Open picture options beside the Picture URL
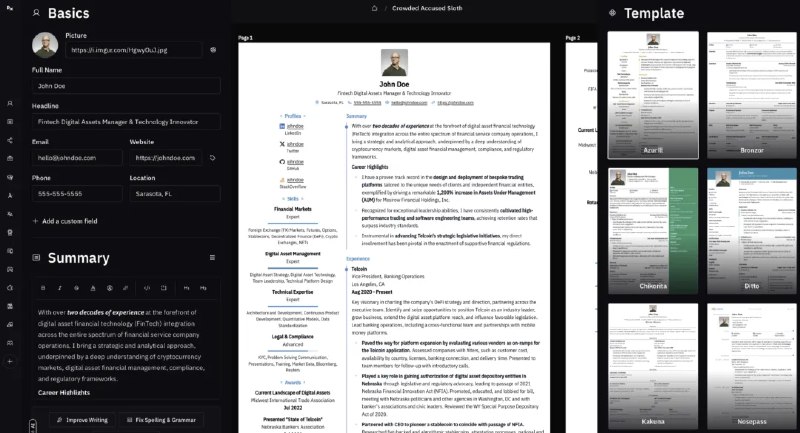This screenshot has width=800, height=433. (x=213, y=50)
